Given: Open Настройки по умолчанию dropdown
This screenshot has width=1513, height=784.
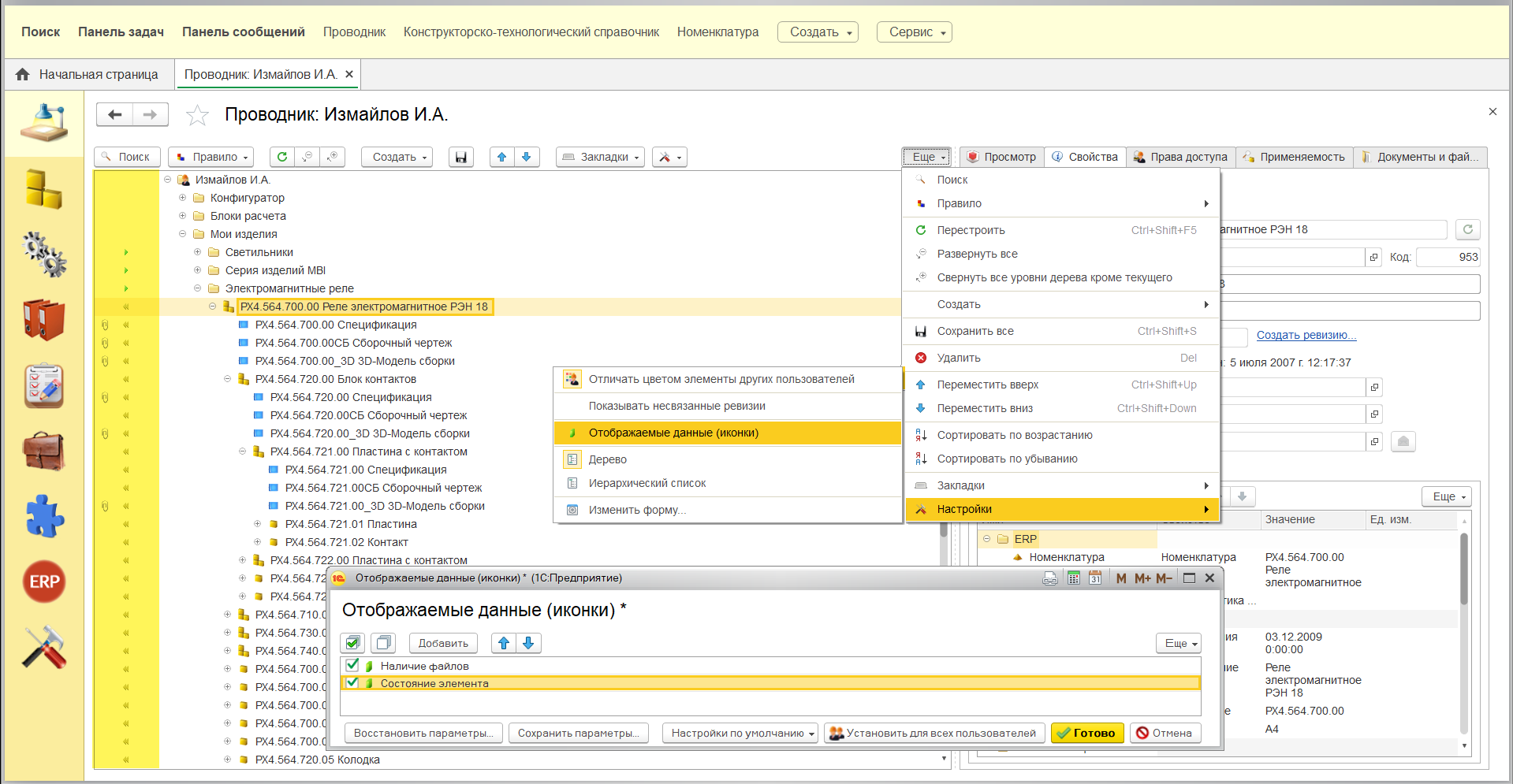Looking at the screenshot, I should point(740,733).
